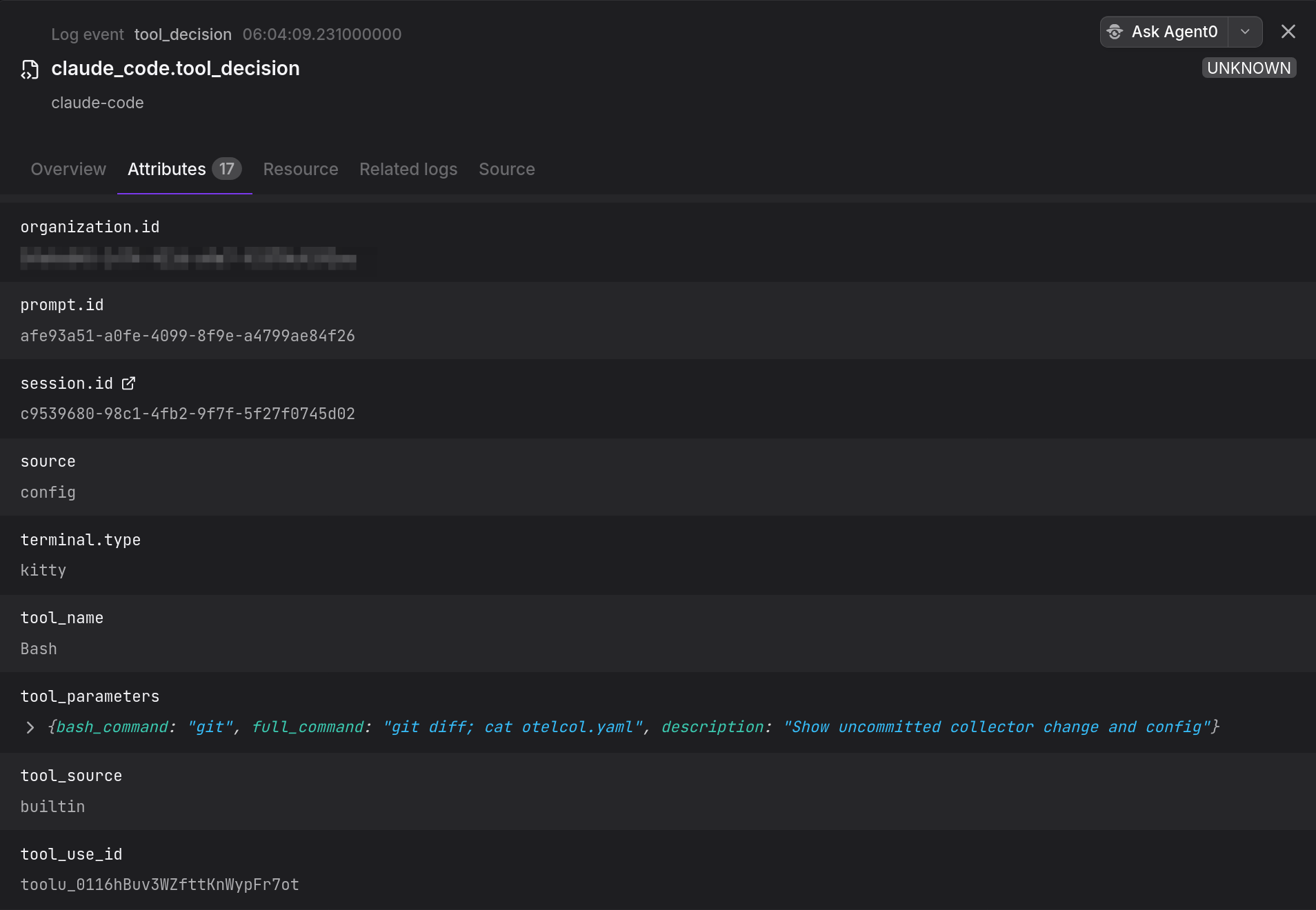Click the tool_parameters attribute label
This screenshot has width=1316, height=910.
point(90,696)
